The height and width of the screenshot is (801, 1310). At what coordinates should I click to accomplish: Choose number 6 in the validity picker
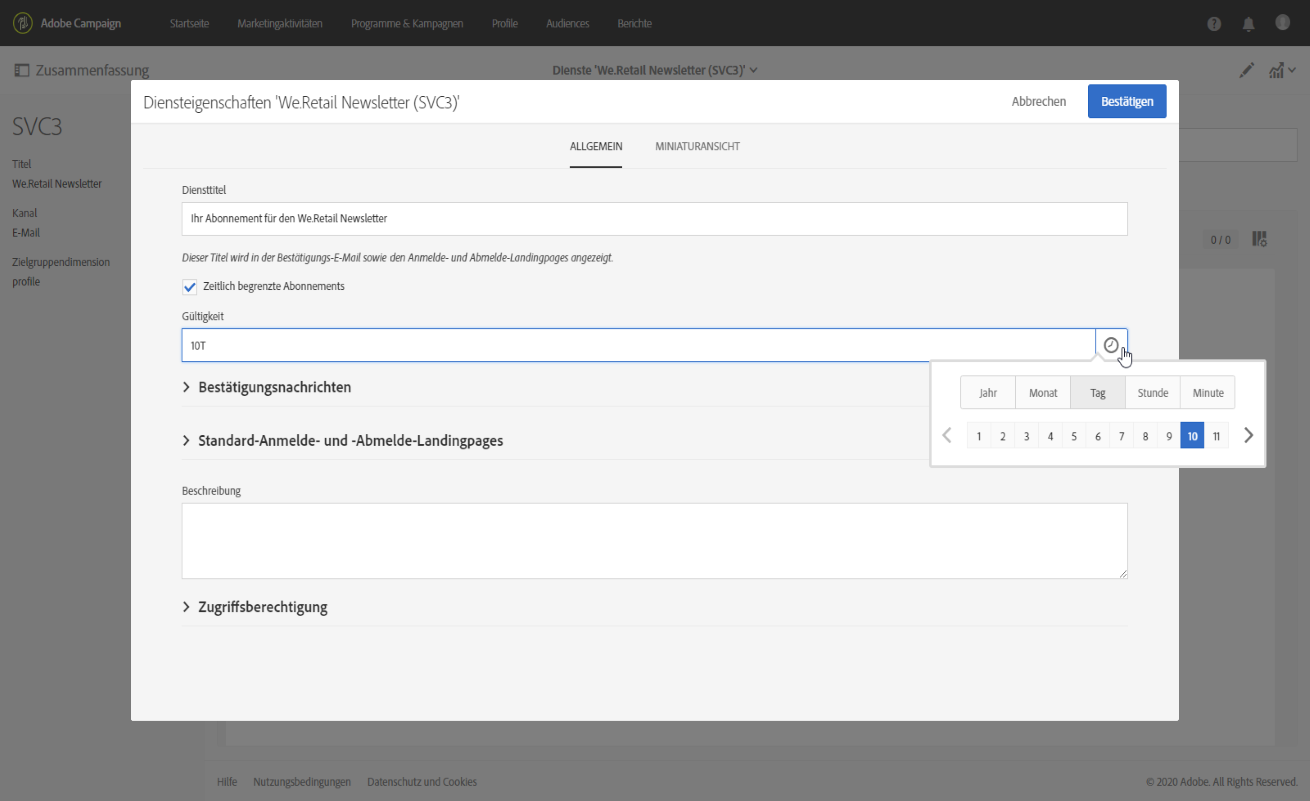pyautogui.click(x=1098, y=436)
